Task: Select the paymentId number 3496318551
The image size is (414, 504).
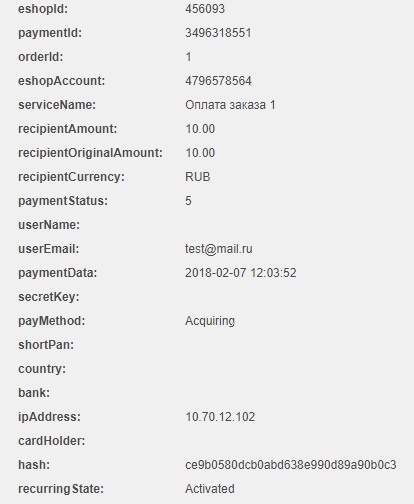Action: click(x=218, y=33)
